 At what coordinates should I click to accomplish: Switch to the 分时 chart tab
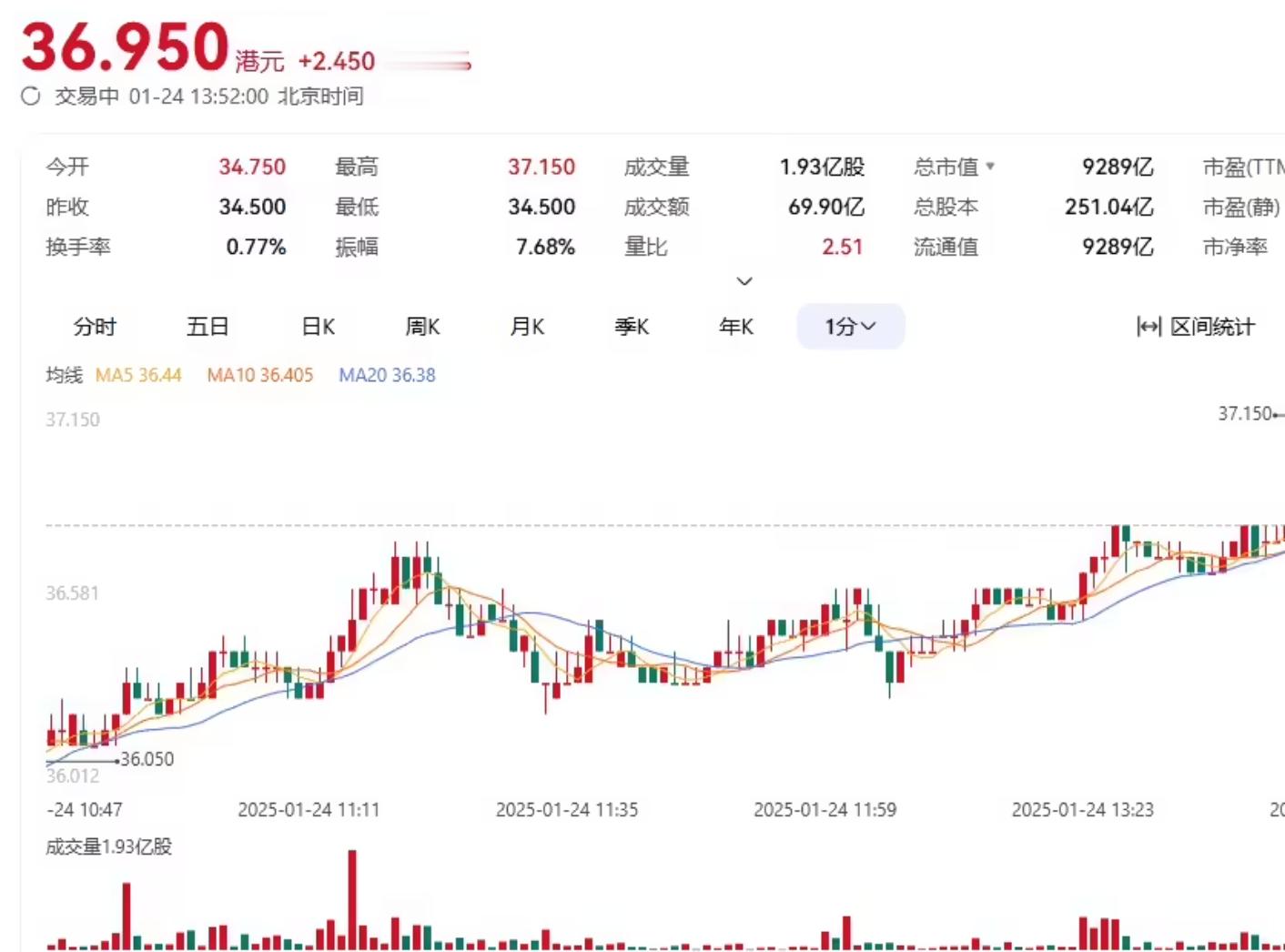[95, 327]
